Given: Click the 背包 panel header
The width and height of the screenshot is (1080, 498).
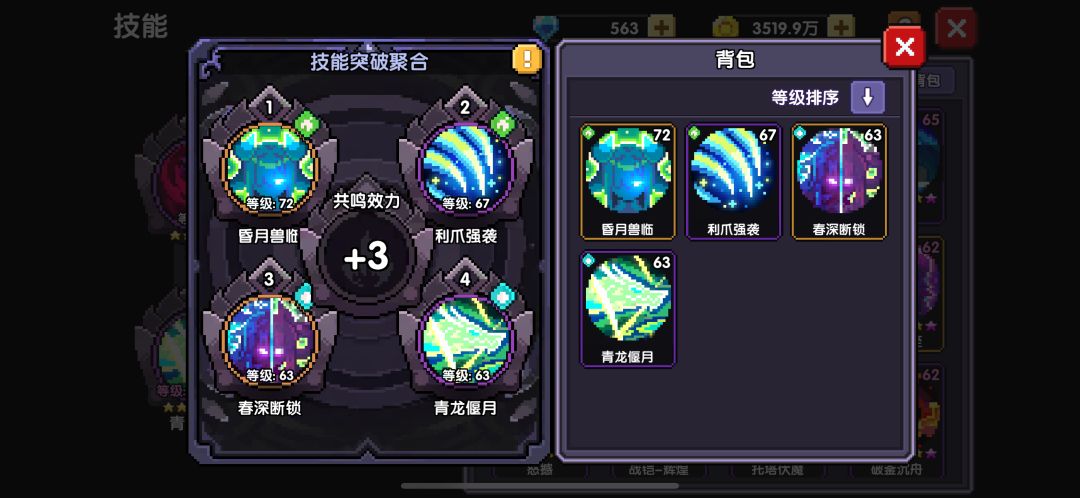Looking at the screenshot, I should coord(736,60).
